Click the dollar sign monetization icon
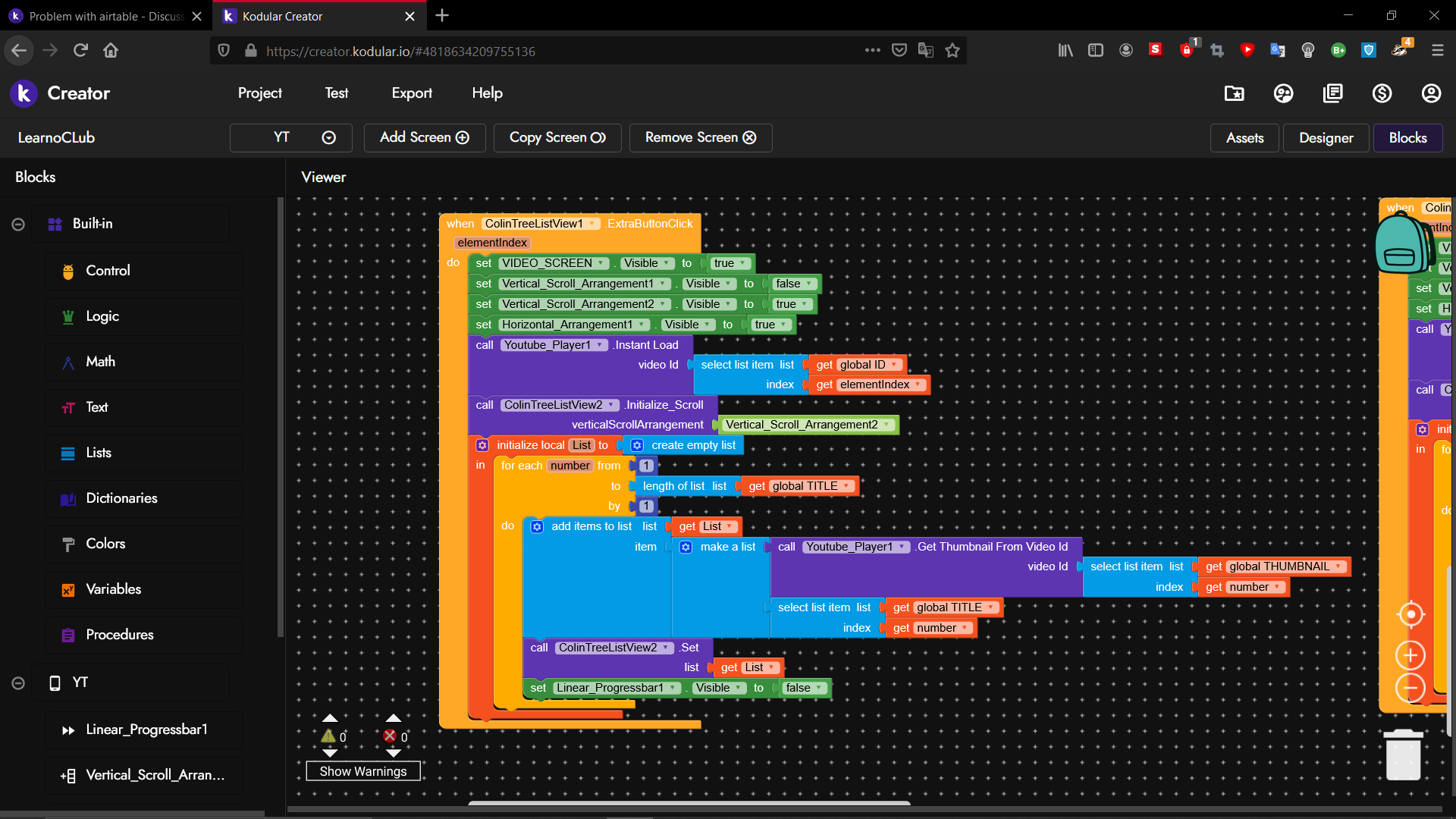Screen dimensions: 1456x819 [x=1382, y=93]
